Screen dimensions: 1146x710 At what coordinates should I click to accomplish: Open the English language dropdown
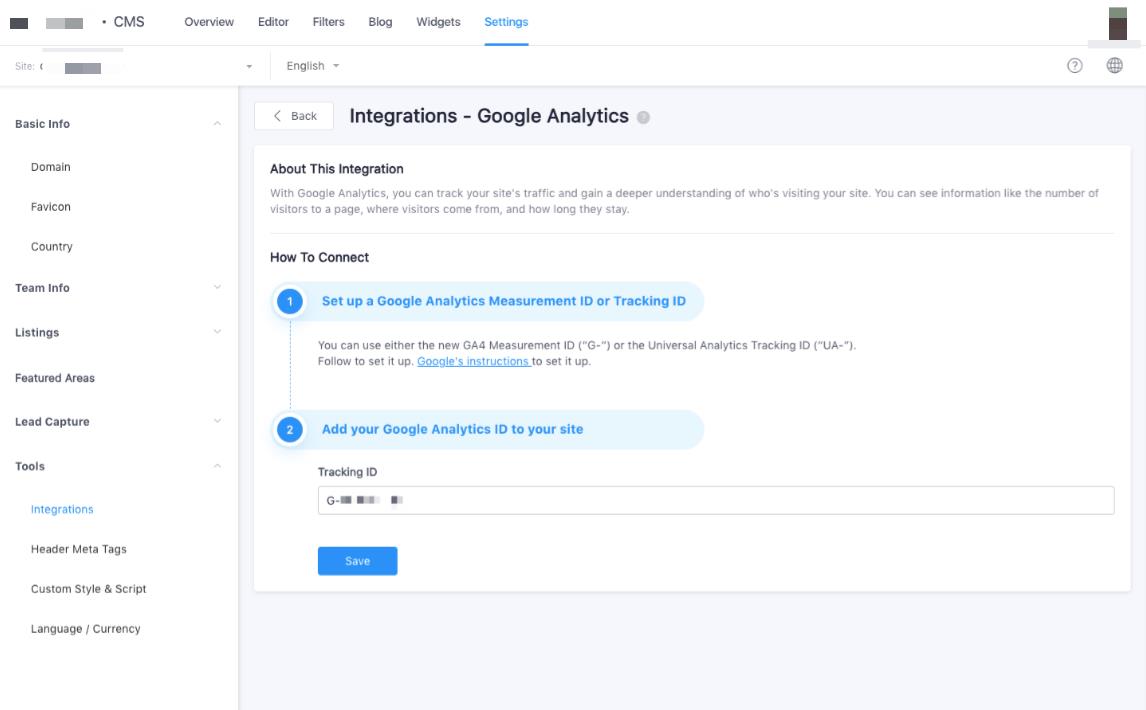click(313, 66)
